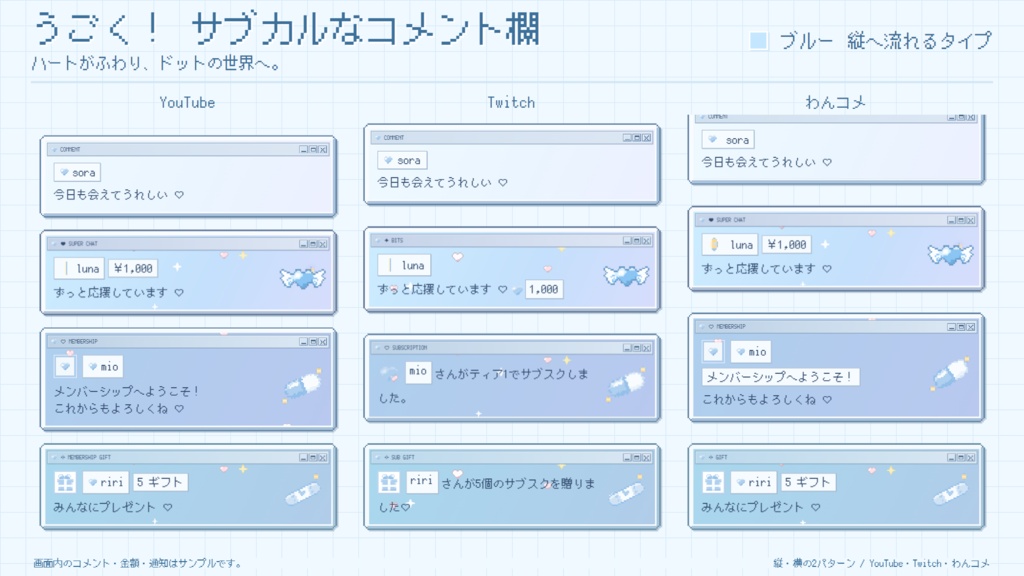Click the bandage icon in YouTube Membership Gift card
This screenshot has width=1024, height=576.
point(303,492)
